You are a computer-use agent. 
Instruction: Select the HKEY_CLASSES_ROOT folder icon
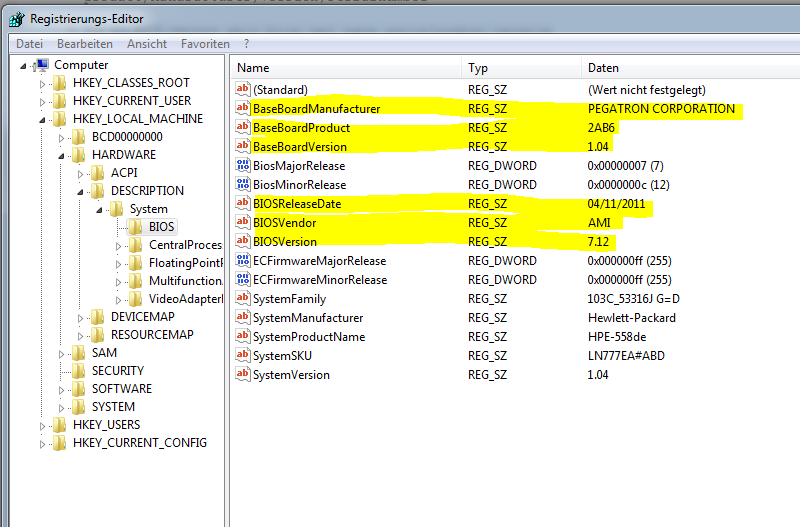(60, 83)
